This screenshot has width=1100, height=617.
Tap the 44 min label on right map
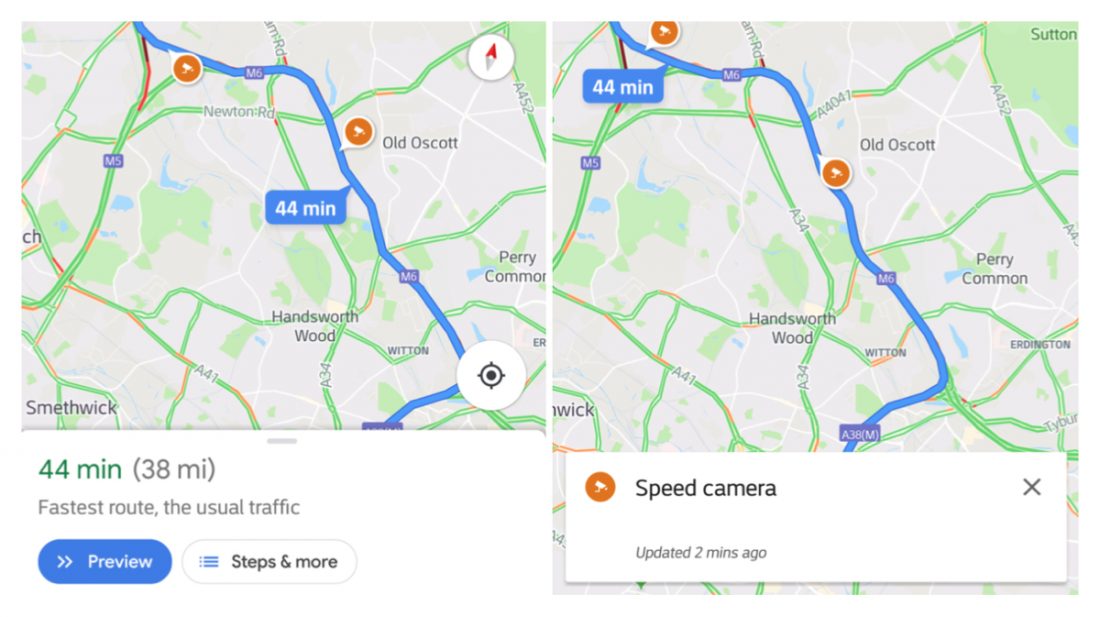[623, 87]
